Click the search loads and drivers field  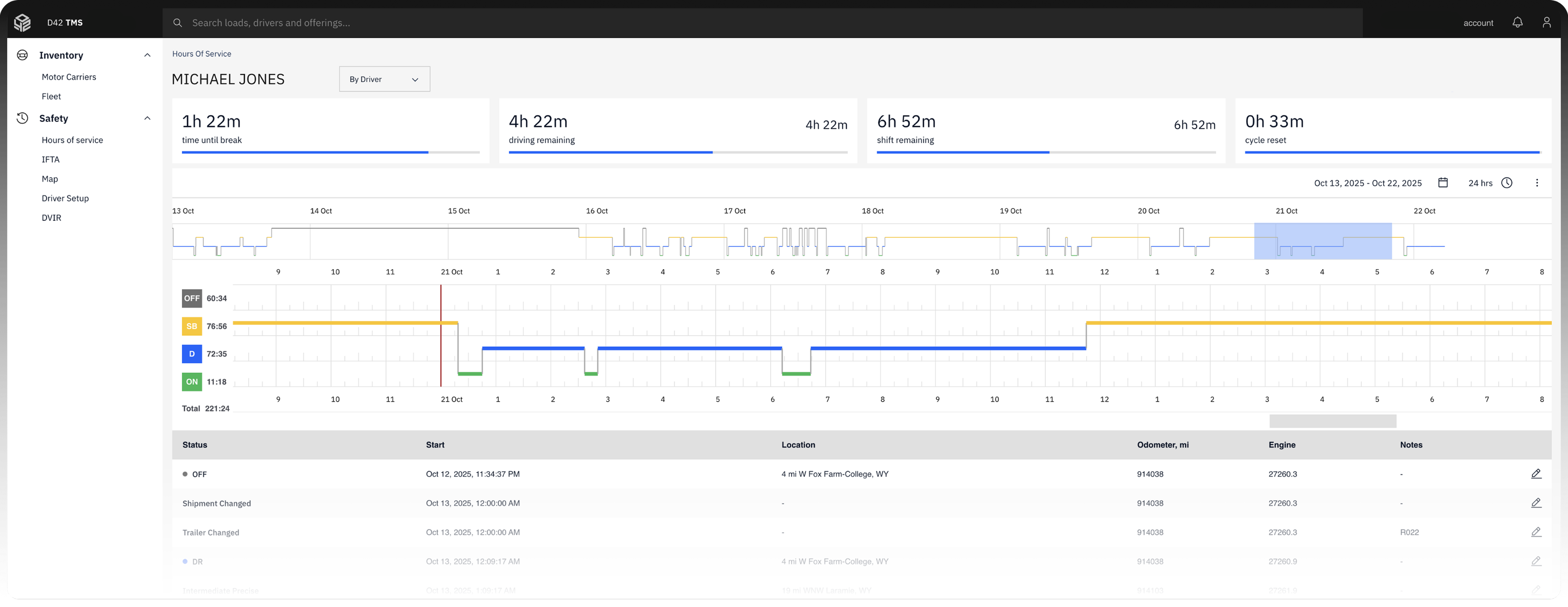pyautogui.click(x=761, y=23)
